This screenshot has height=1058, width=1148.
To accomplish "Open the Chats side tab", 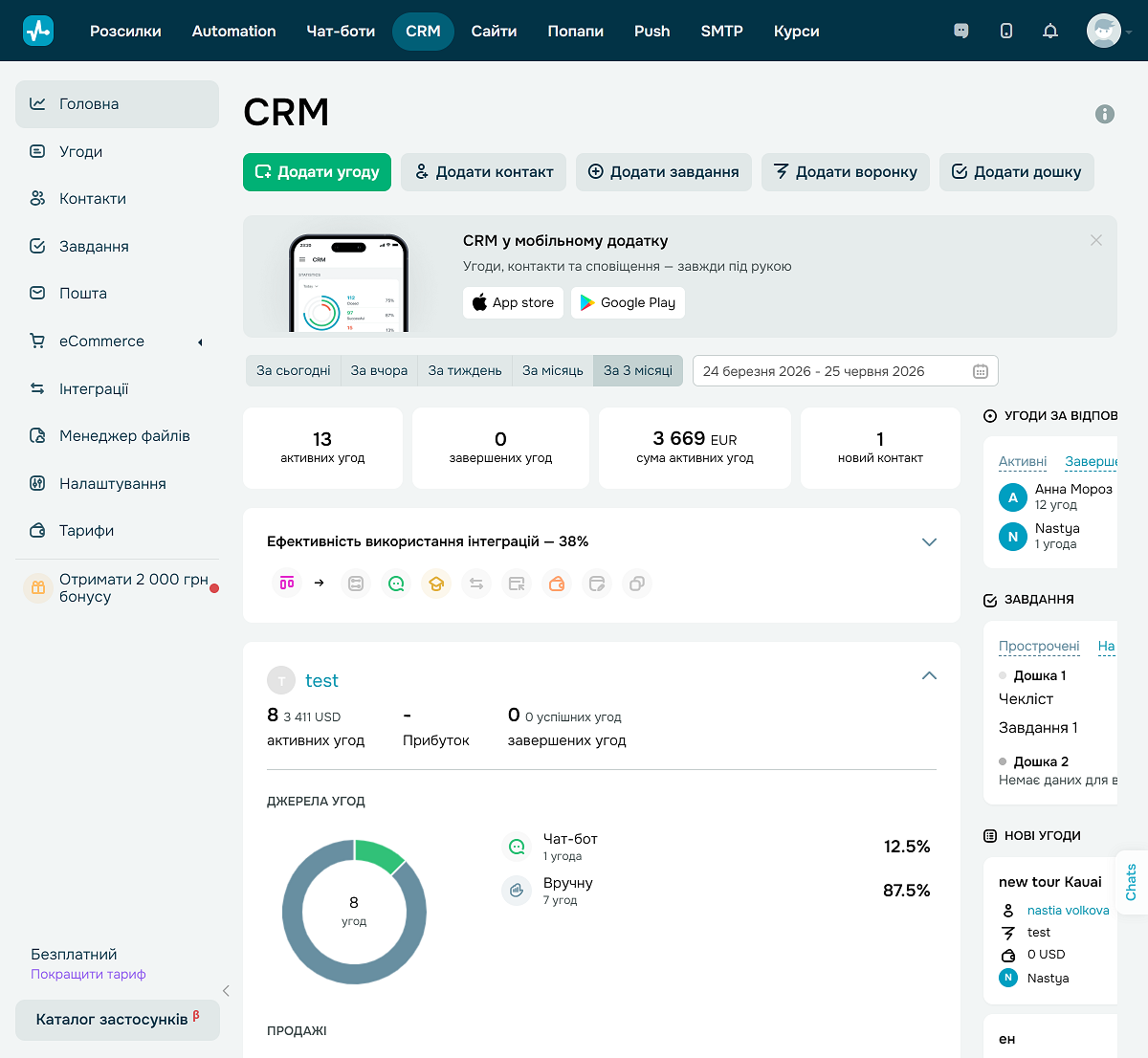I will (x=1132, y=882).
